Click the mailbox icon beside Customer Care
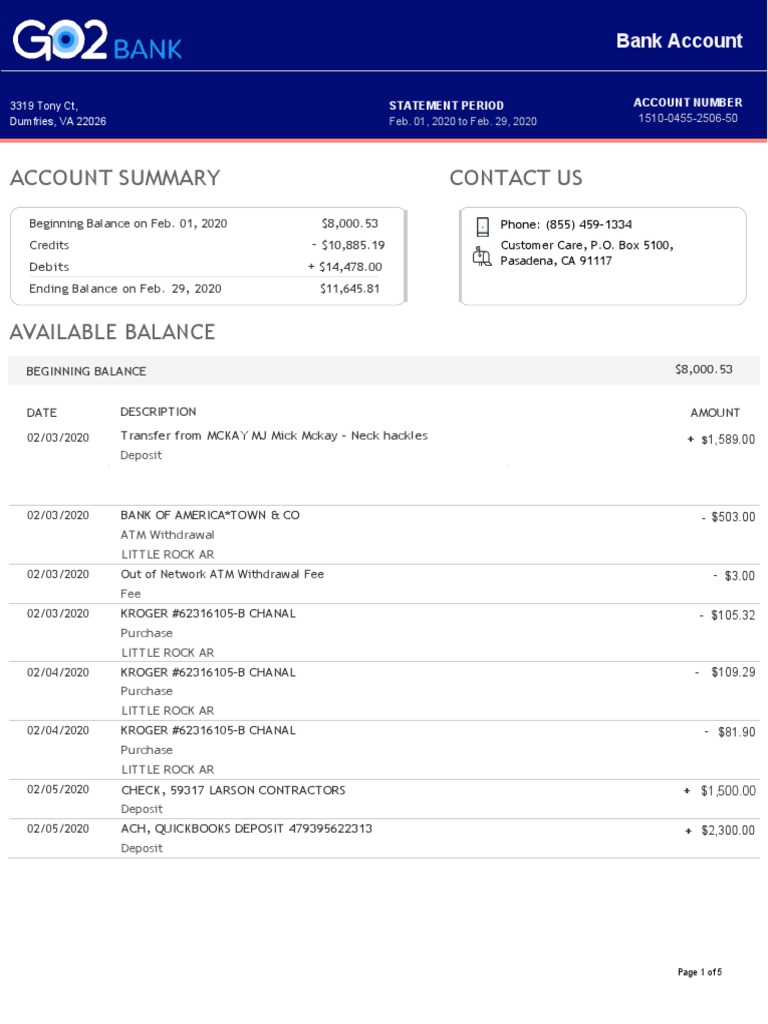 point(482,256)
